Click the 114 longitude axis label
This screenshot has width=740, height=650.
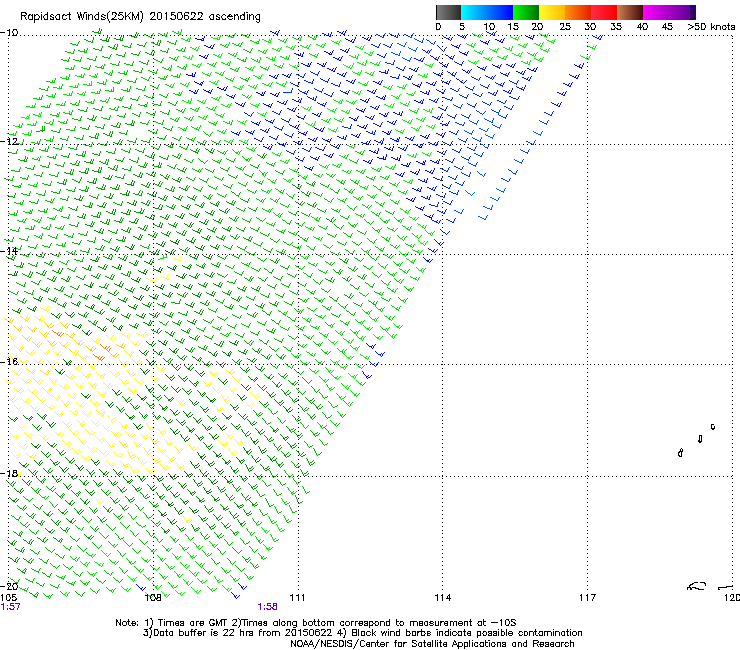coord(443,598)
